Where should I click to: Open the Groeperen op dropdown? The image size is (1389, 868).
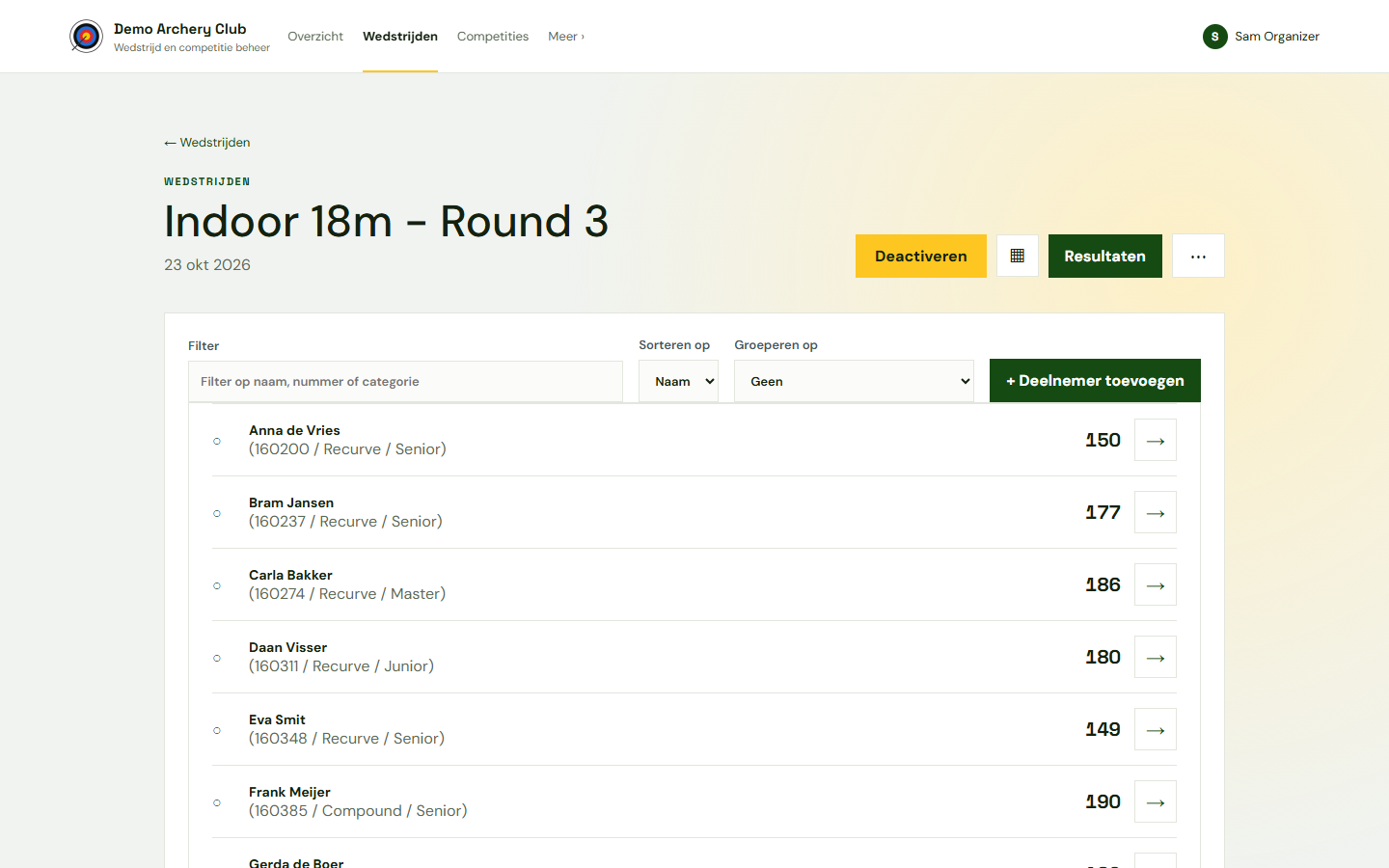[x=854, y=381]
